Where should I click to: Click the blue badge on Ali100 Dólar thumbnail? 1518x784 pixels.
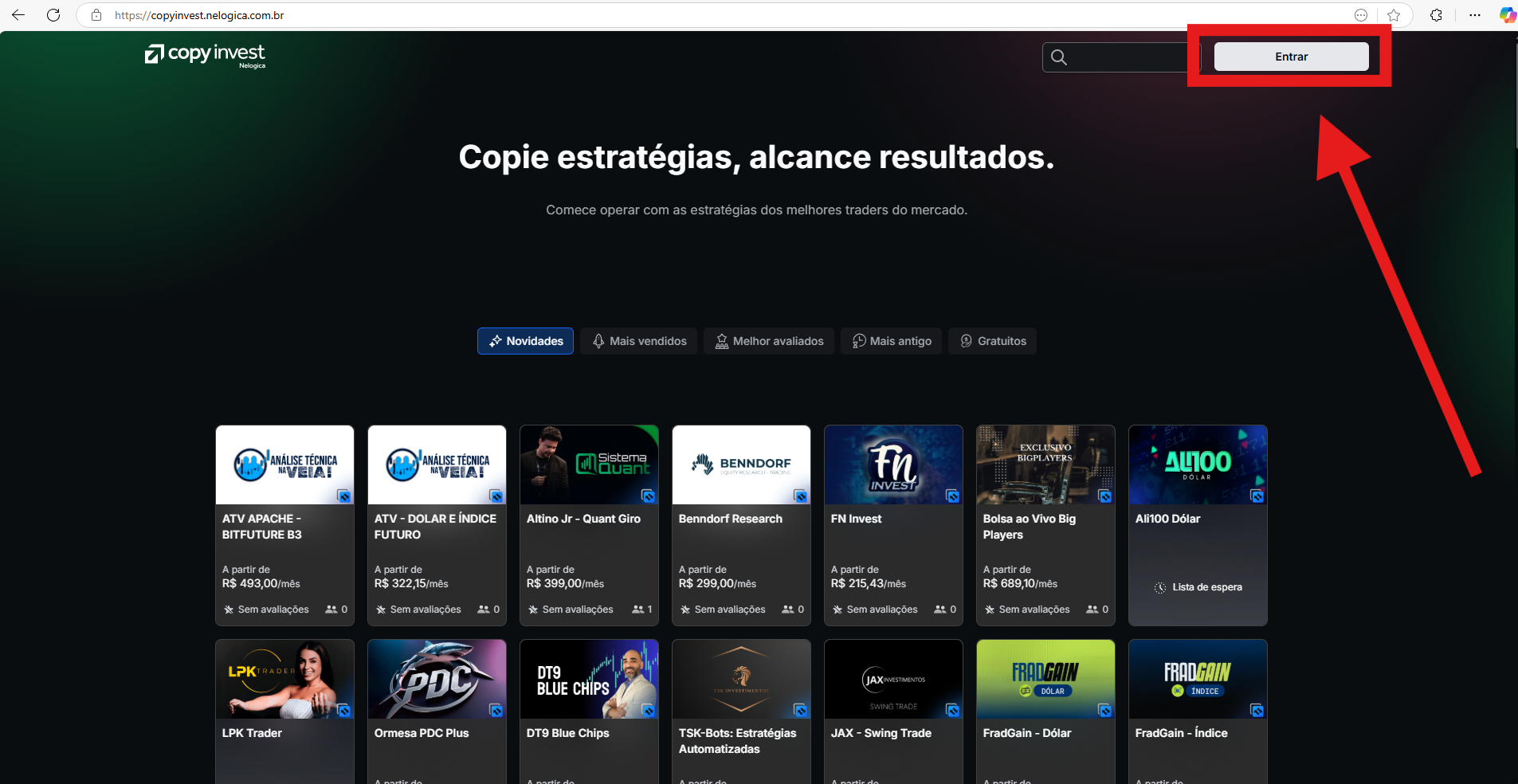pos(1257,496)
